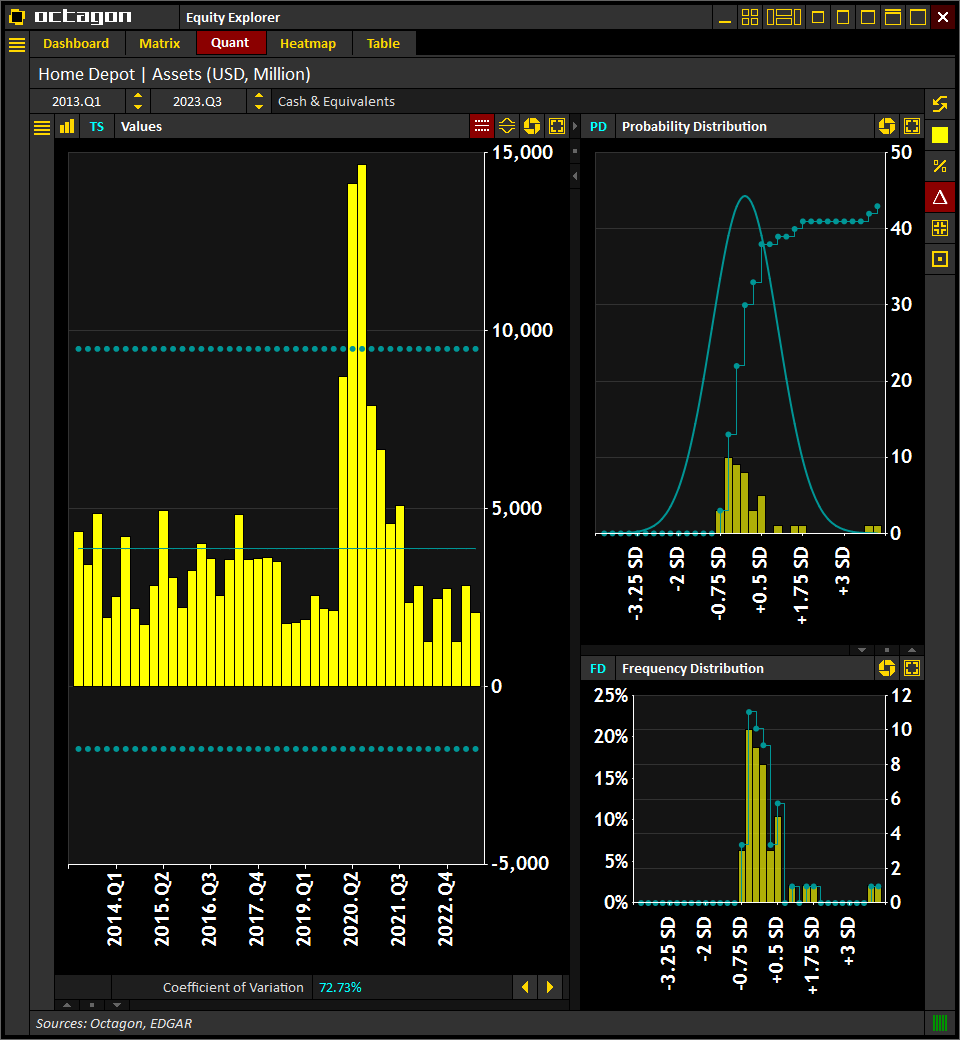Open the Heatmap tab
The image size is (960, 1040).
(308, 44)
